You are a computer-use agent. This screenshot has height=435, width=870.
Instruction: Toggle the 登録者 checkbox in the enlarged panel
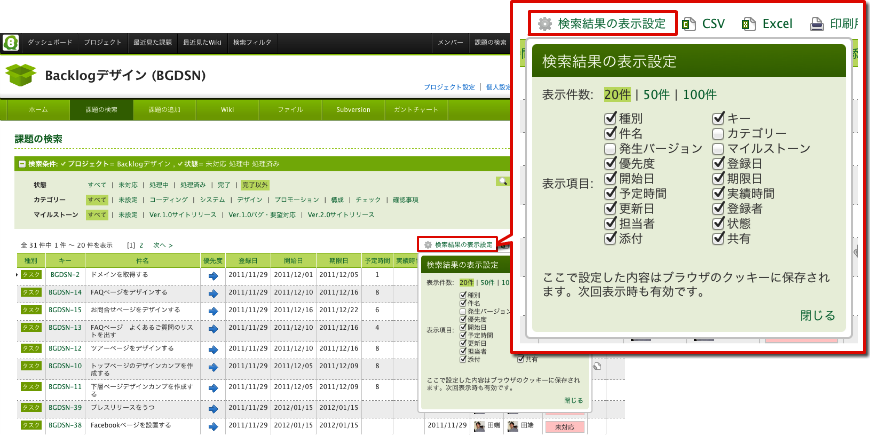[718, 208]
